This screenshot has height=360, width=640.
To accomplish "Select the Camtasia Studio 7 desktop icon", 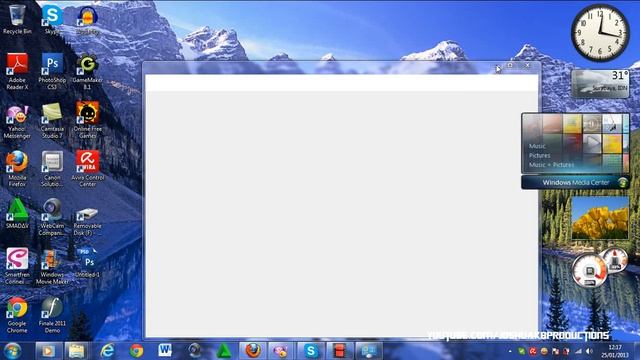I will point(52,121).
